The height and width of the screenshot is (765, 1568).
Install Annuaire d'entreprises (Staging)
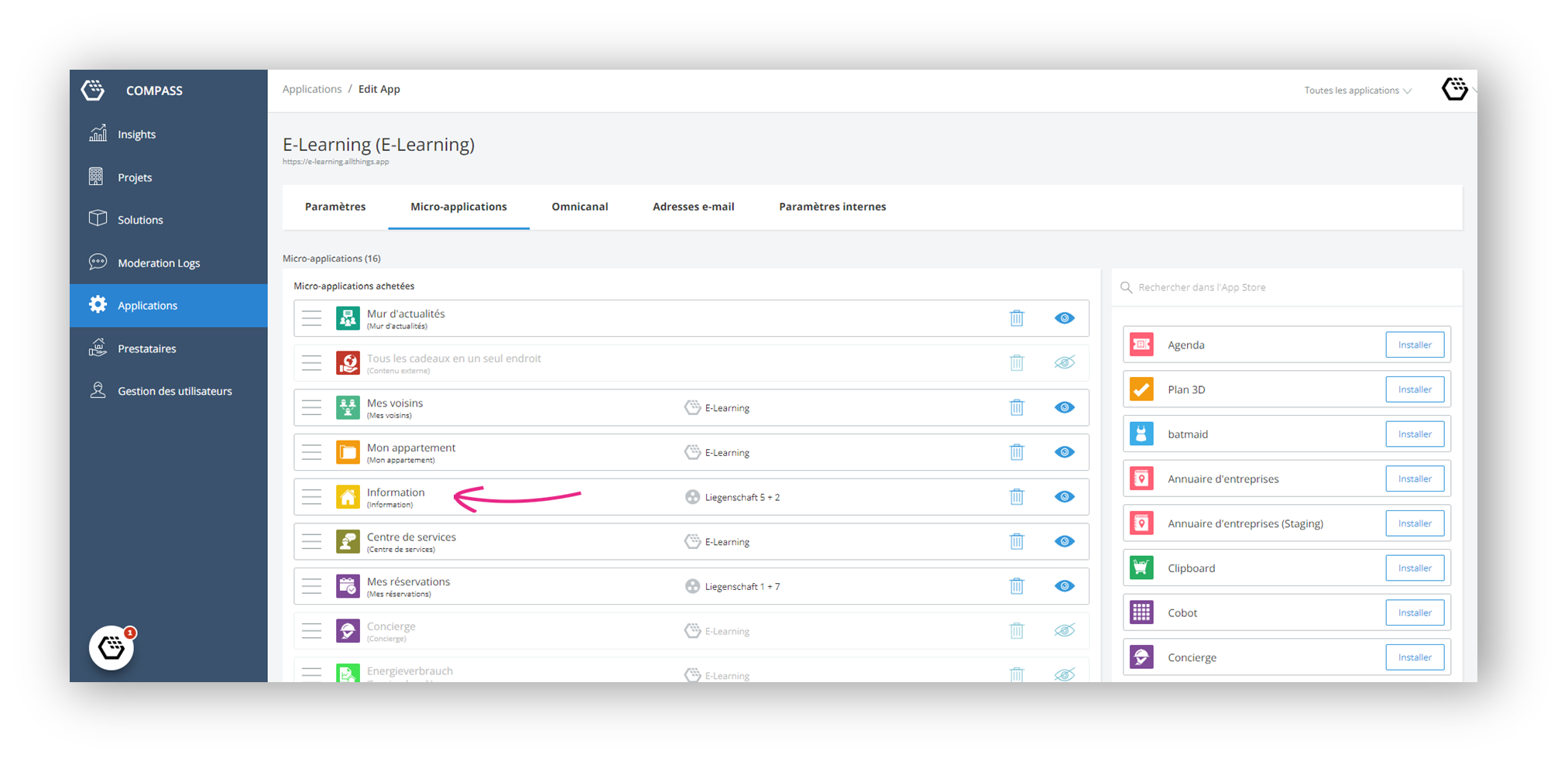click(x=1415, y=523)
